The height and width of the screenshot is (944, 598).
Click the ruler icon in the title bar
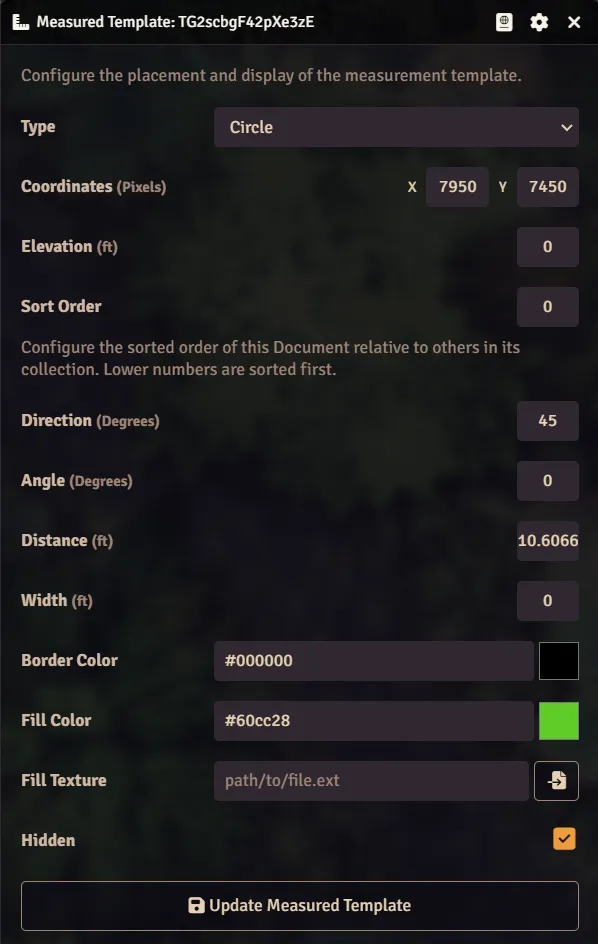click(x=20, y=22)
